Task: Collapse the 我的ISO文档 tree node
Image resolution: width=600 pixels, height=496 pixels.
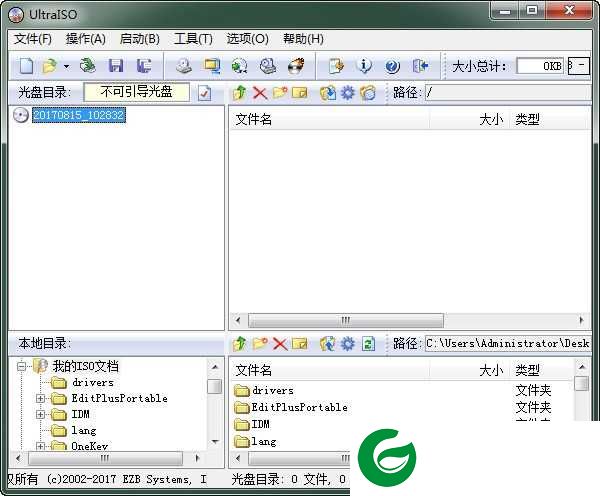Action: pyautogui.click(x=22, y=367)
